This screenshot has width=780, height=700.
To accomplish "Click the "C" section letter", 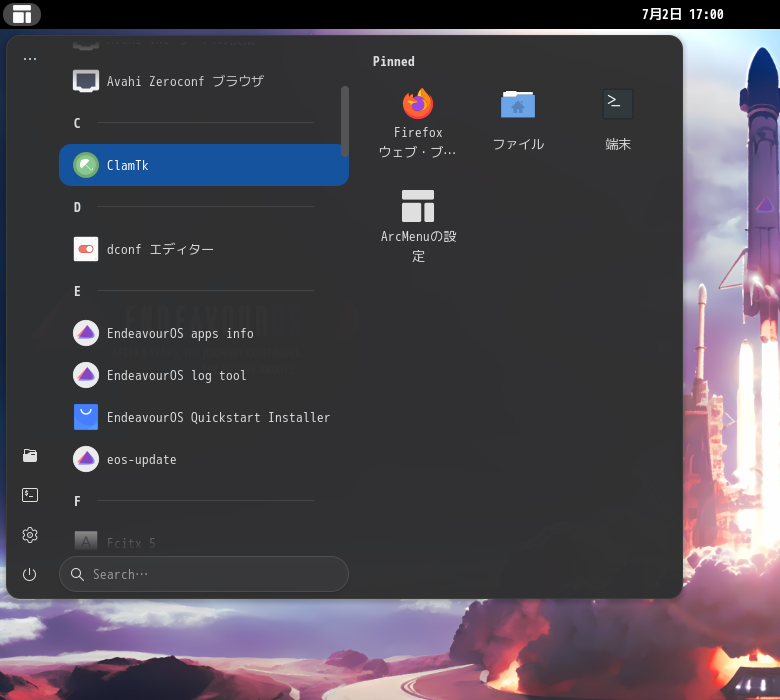I will (x=77, y=123).
